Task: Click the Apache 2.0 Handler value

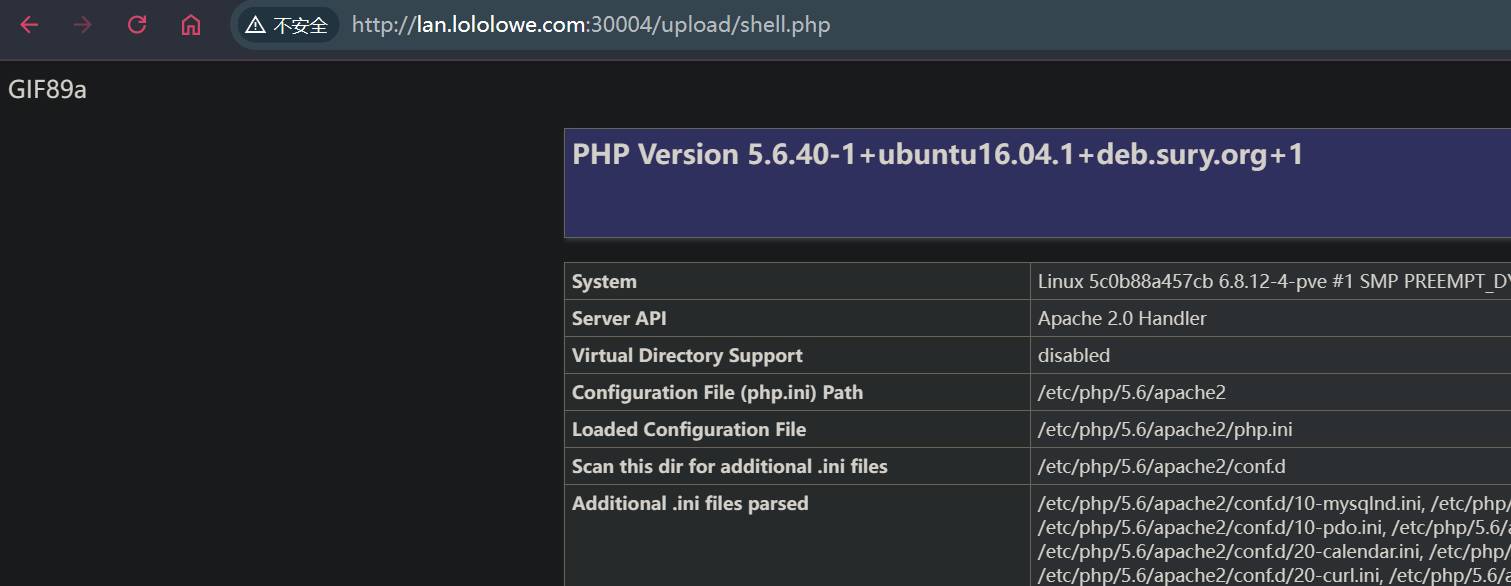Action: (1122, 319)
